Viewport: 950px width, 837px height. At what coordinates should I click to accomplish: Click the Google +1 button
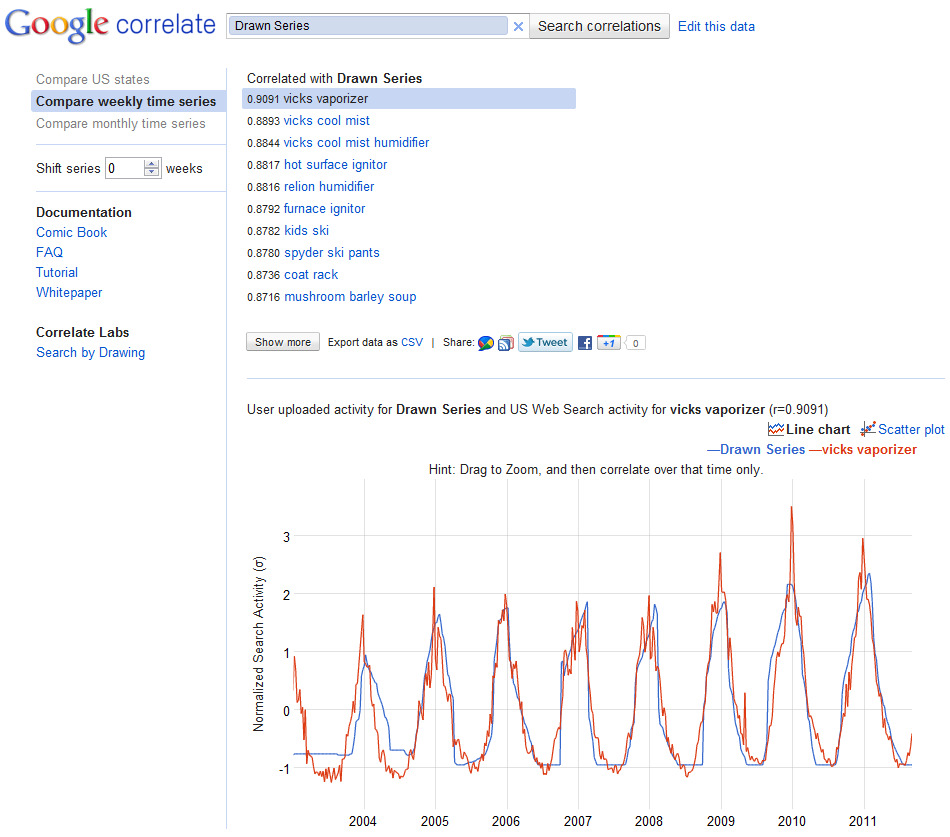[608, 342]
